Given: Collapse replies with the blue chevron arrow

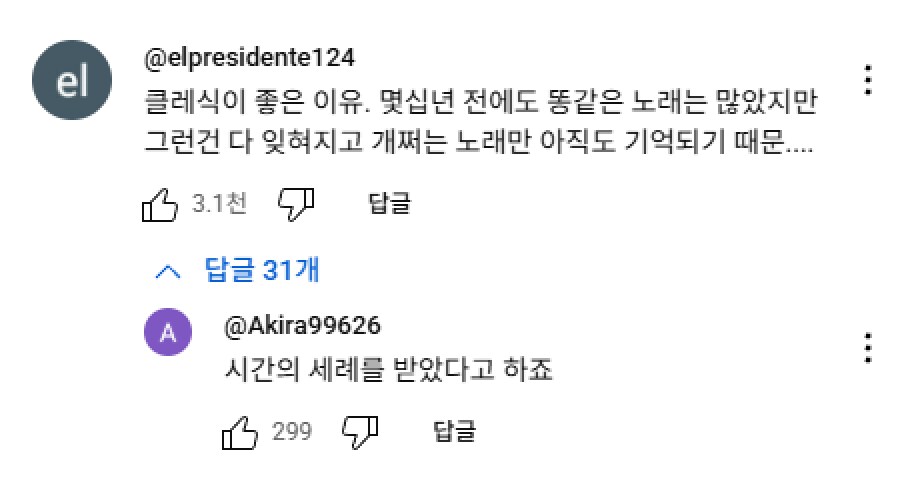Looking at the screenshot, I should tap(168, 270).
